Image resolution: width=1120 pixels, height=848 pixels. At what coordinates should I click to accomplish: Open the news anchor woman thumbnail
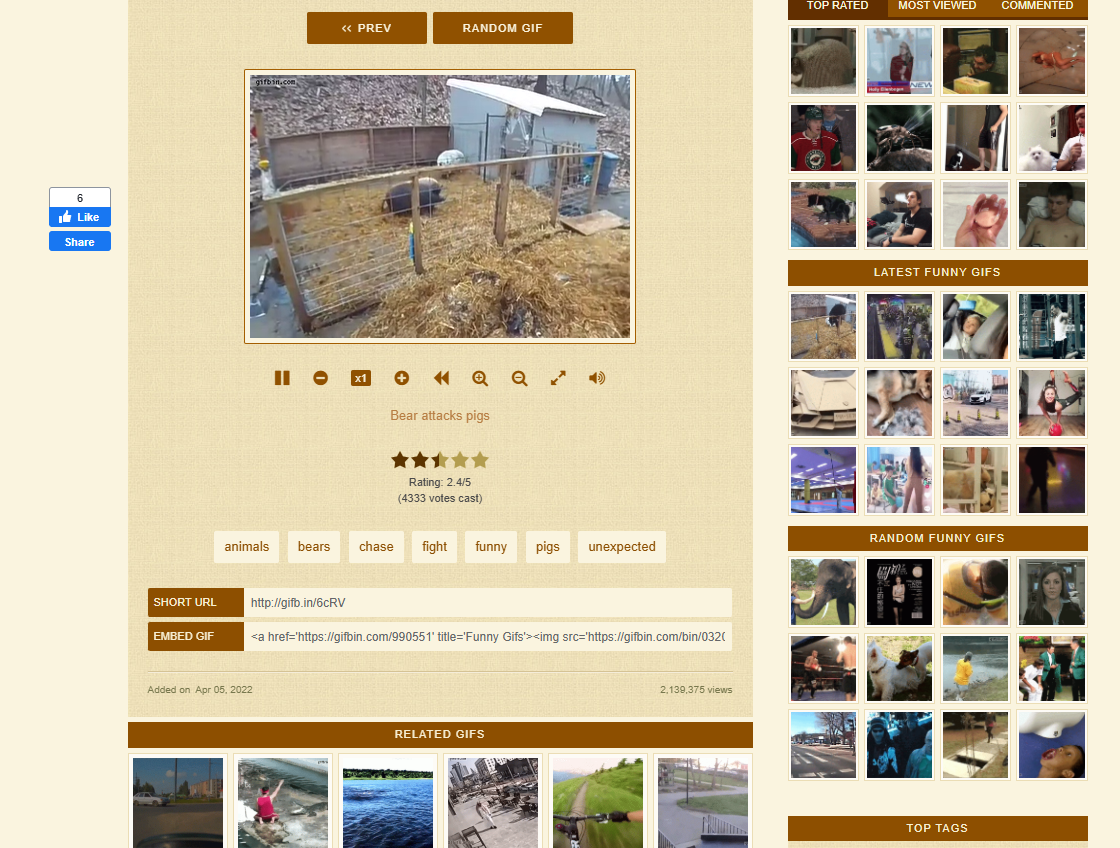(x=899, y=61)
